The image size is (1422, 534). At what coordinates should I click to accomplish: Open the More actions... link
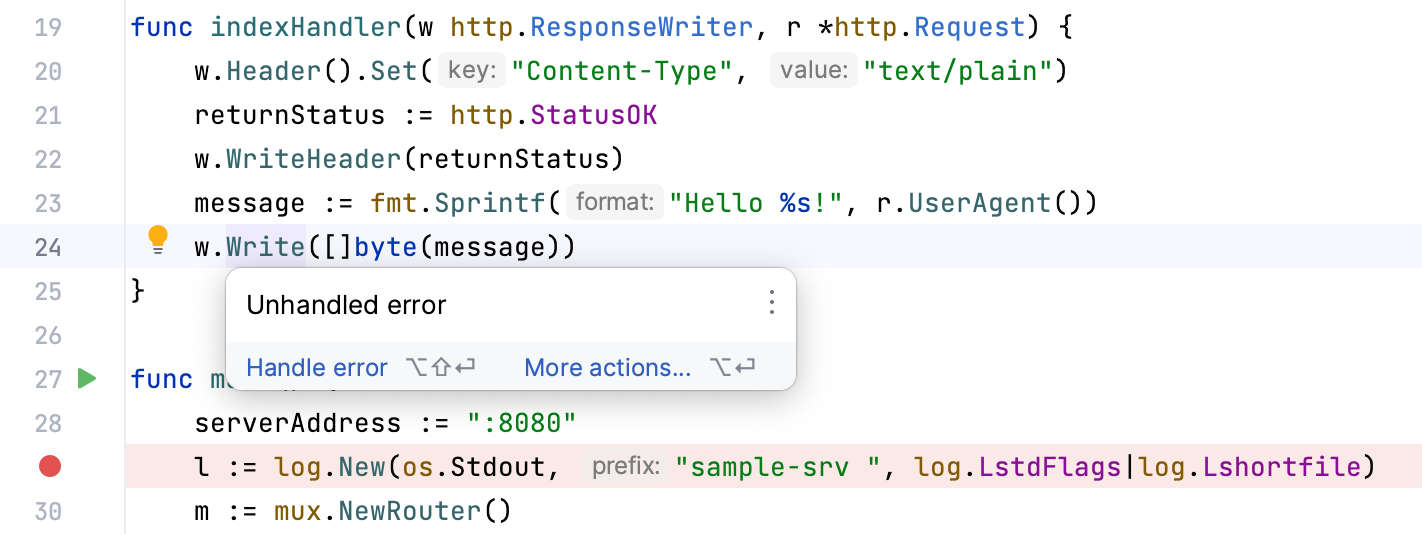[x=607, y=368]
